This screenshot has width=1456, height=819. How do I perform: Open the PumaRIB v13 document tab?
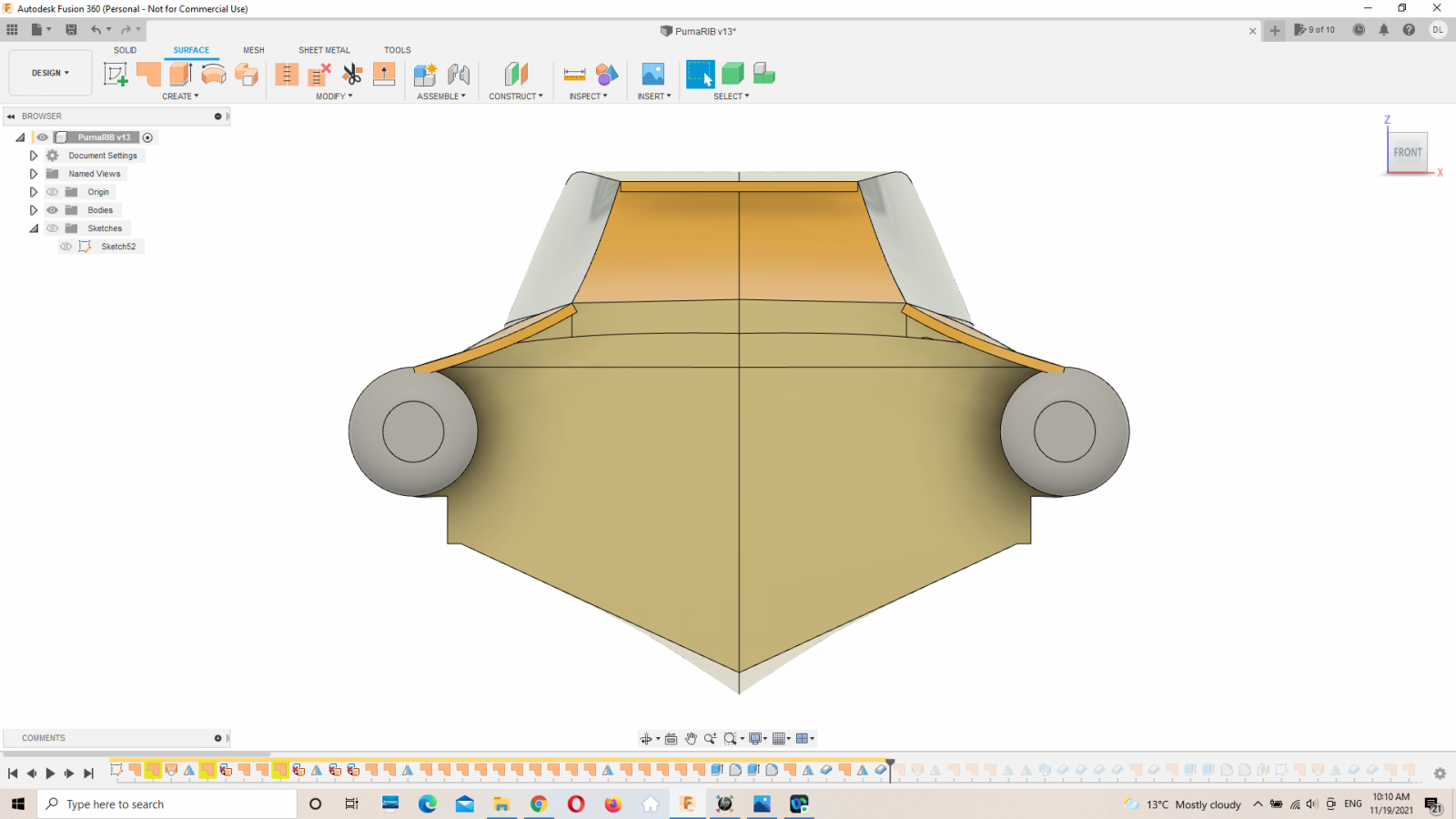[698, 31]
